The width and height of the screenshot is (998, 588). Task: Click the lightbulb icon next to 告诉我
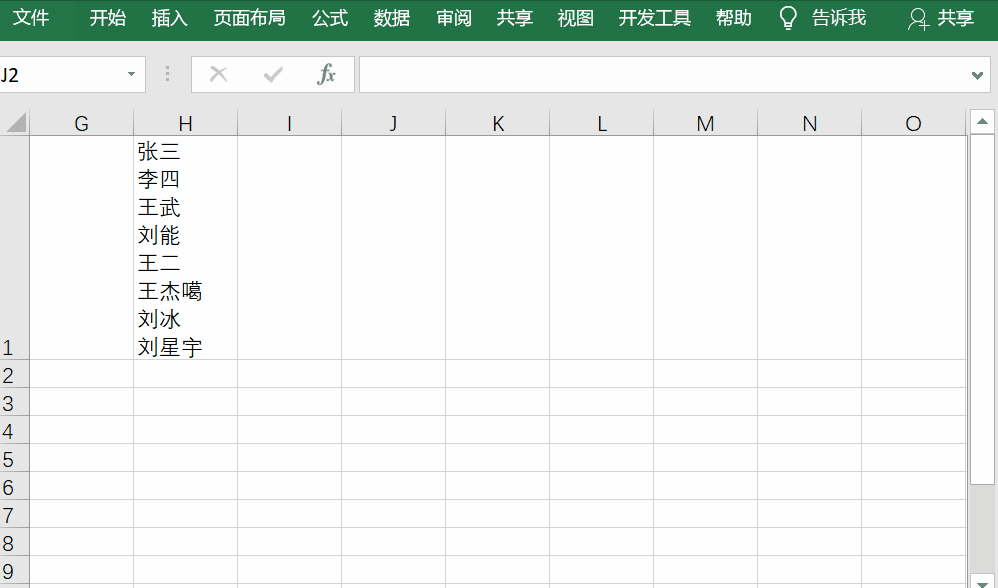787,19
